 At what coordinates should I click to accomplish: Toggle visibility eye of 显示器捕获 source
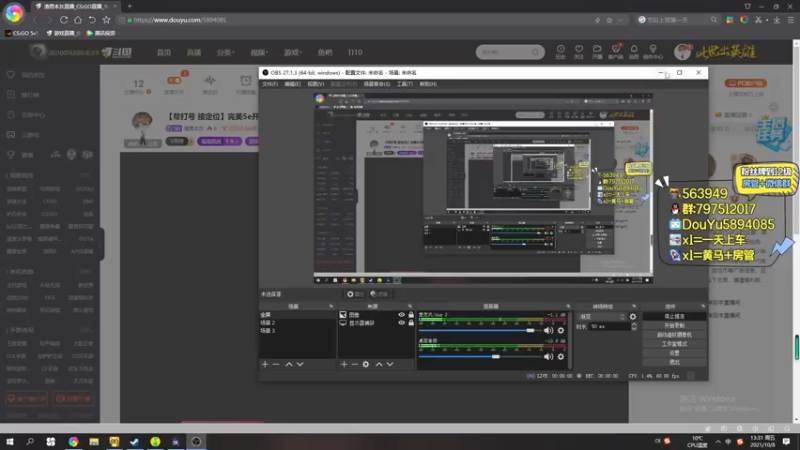(402, 323)
